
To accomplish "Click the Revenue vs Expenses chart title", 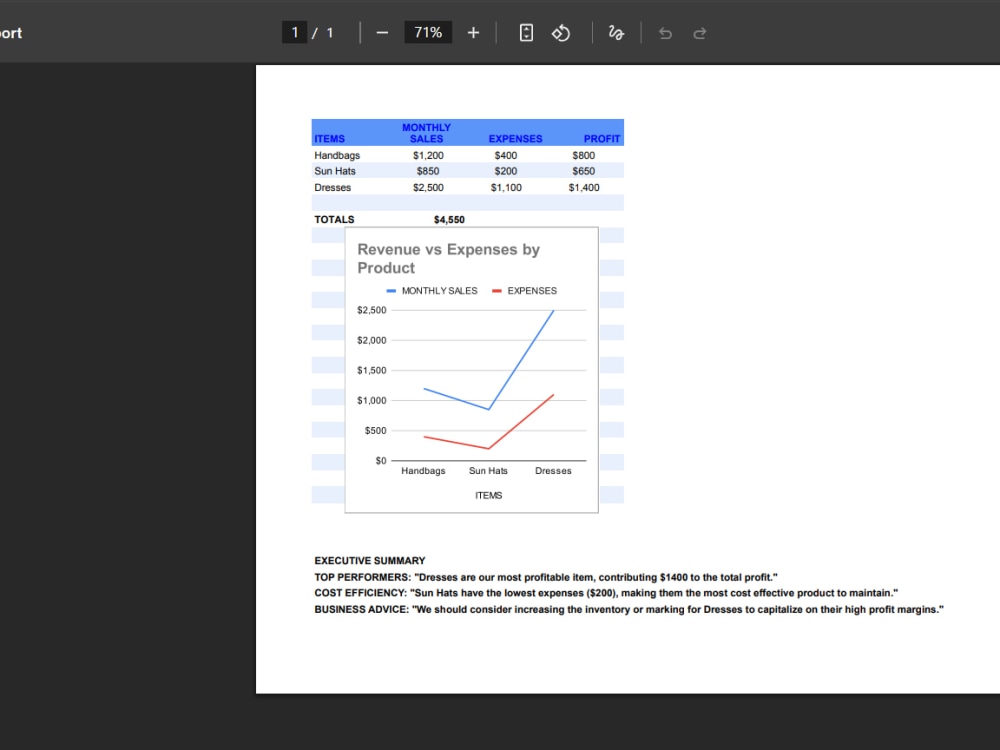I will 448,258.
